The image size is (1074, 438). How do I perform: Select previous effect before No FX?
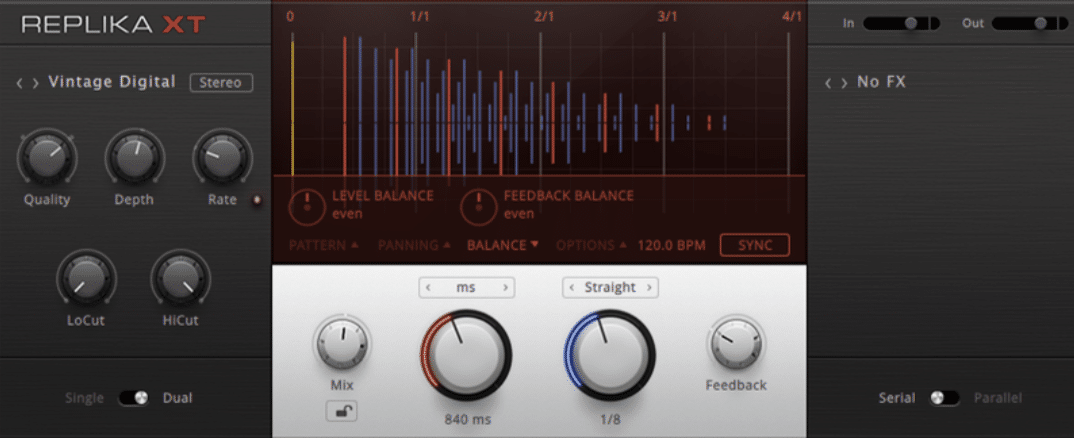click(828, 83)
